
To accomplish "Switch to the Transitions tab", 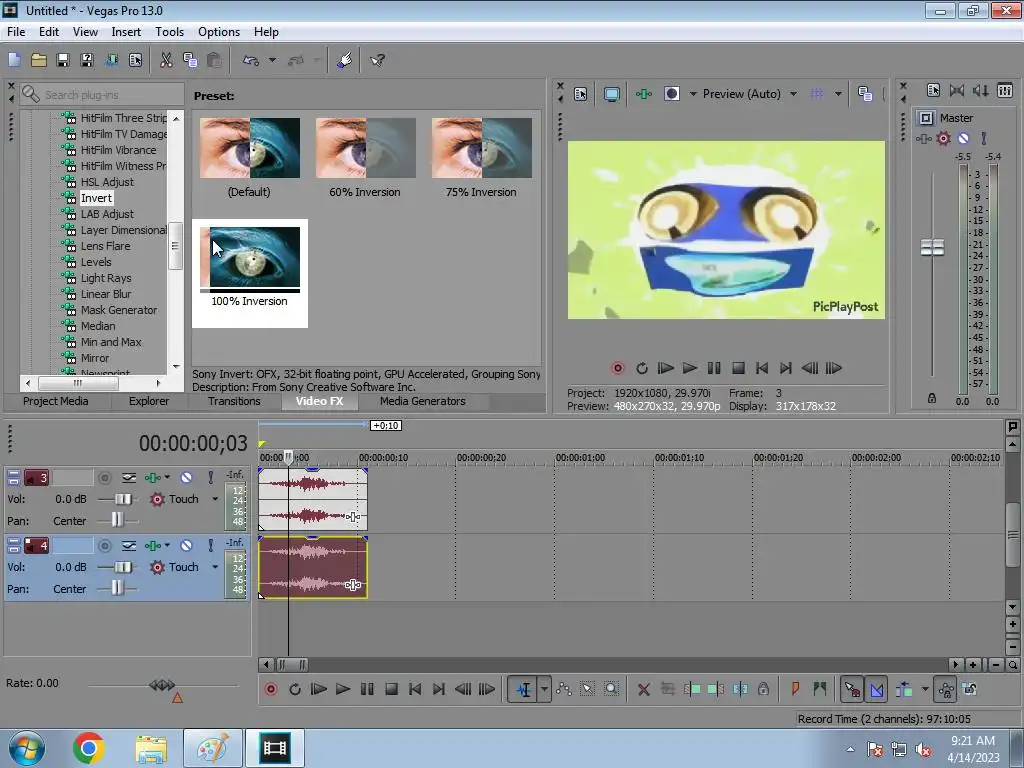I will click(234, 401).
